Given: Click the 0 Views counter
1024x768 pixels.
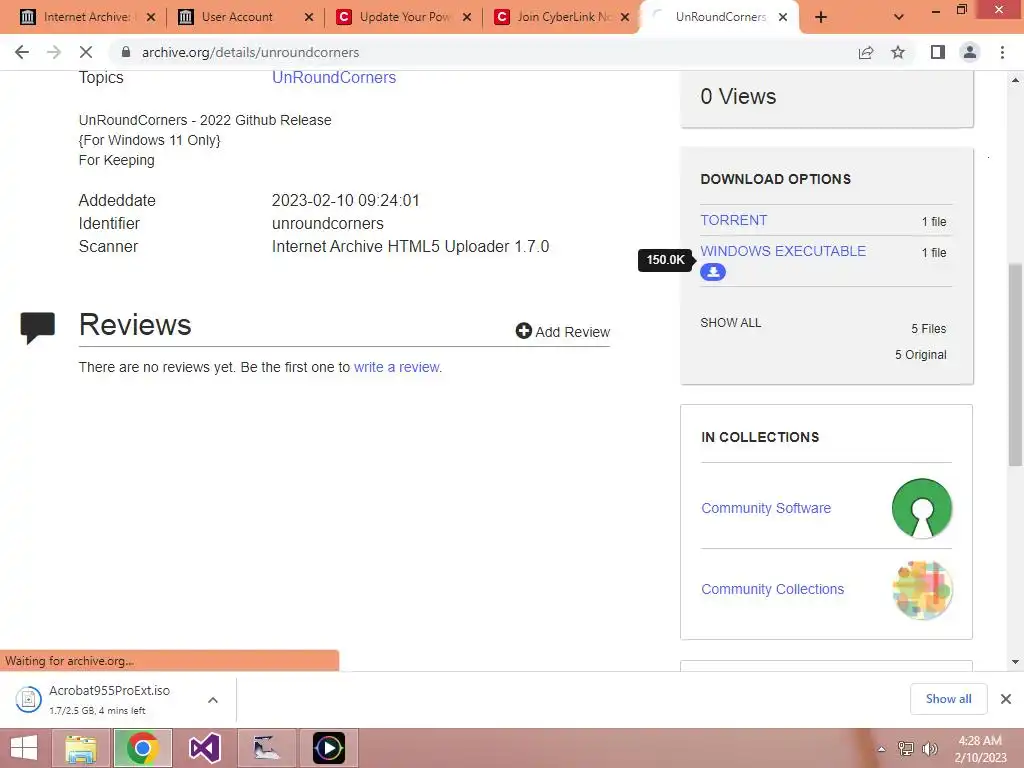Looking at the screenshot, I should pyautogui.click(x=738, y=97).
